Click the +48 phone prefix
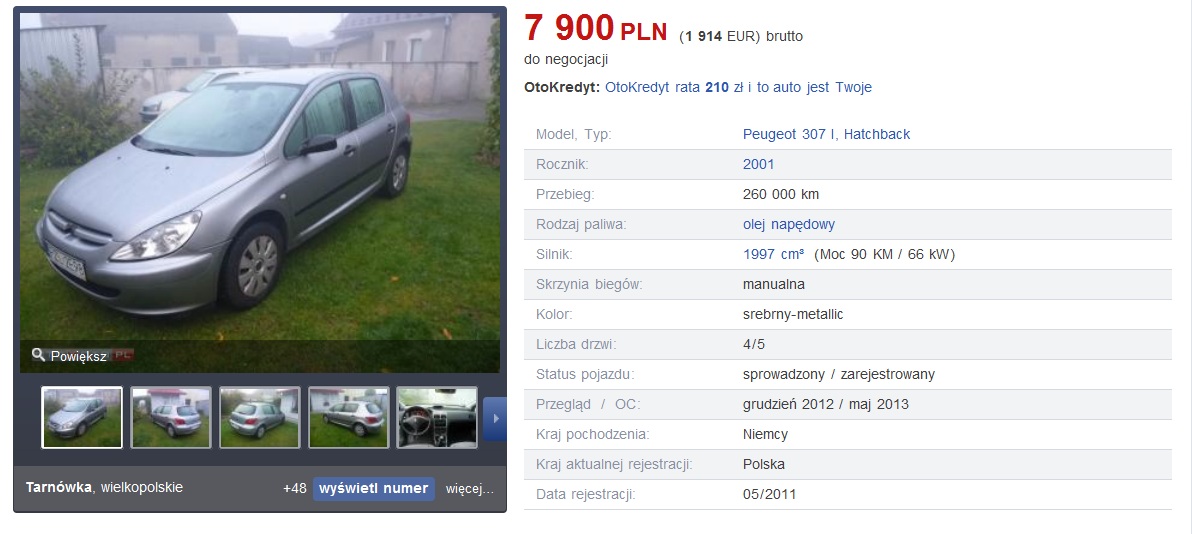 (x=294, y=488)
